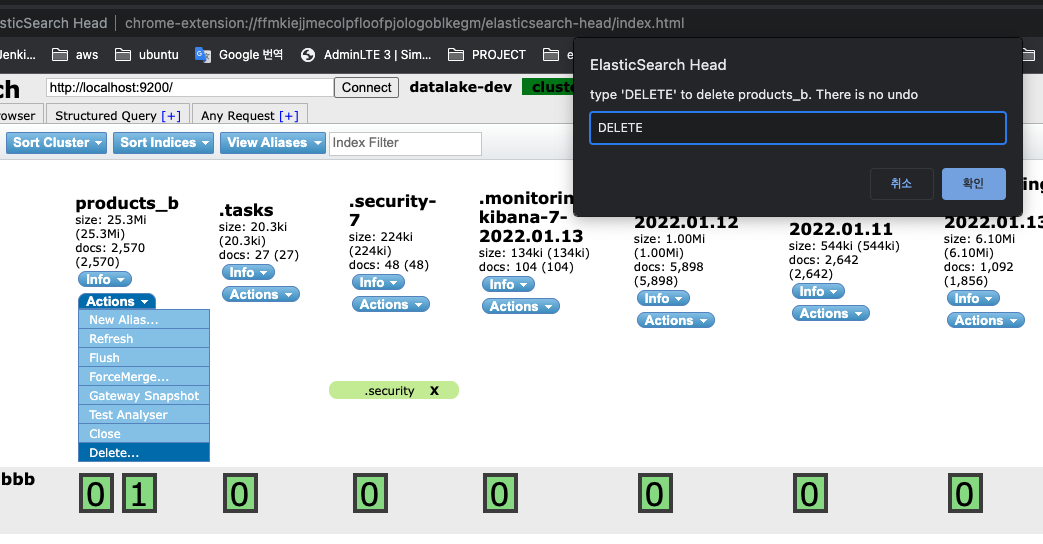Click the chrome-extension URL in address bar
This screenshot has width=1043, height=544.
click(x=404, y=23)
